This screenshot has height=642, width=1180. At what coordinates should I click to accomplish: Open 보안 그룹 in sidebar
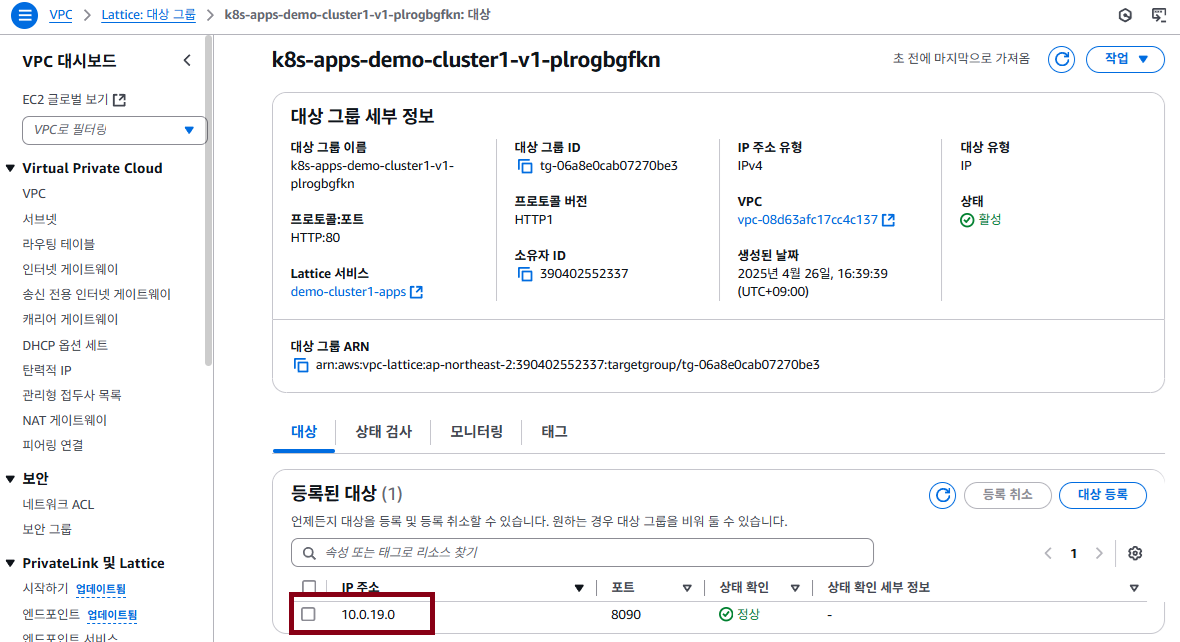click(x=47, y=530)
